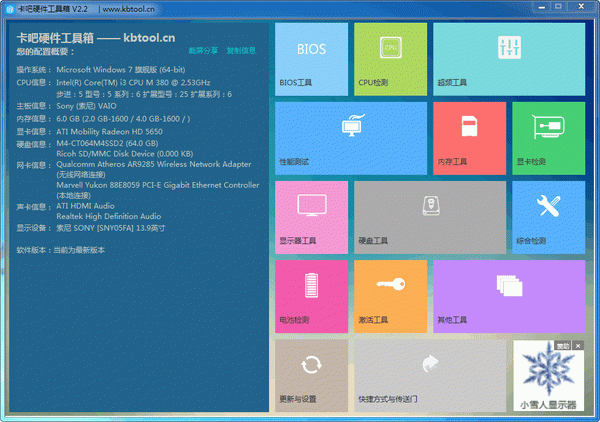This screenshot has width=600, height=422.
Task: Open the 综合检测 wrench tile
Action: pos(548,217)
